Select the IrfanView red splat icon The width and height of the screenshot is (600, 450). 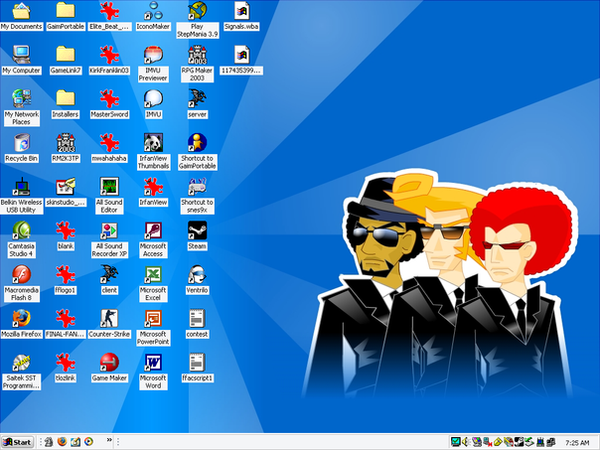(153, 187)
